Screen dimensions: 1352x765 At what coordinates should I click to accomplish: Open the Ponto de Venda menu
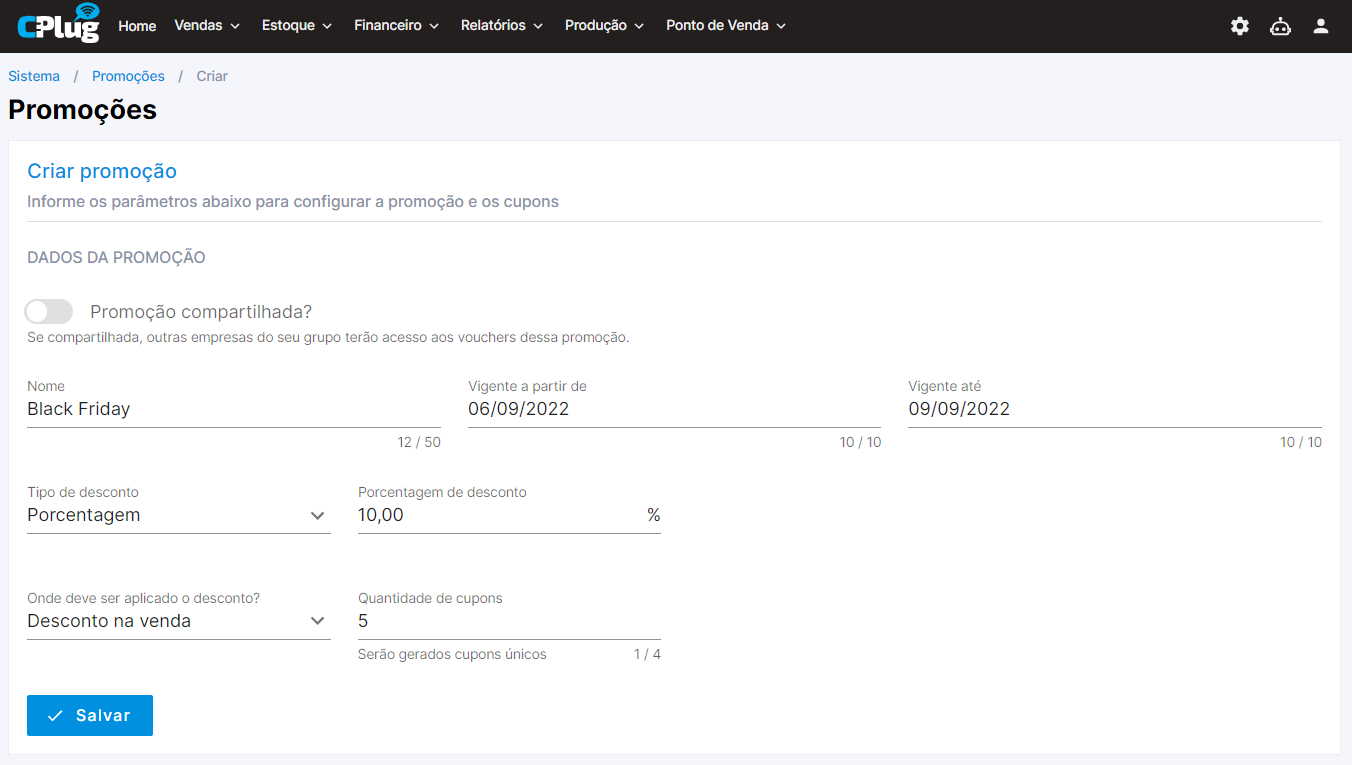[x=727, y=26]
